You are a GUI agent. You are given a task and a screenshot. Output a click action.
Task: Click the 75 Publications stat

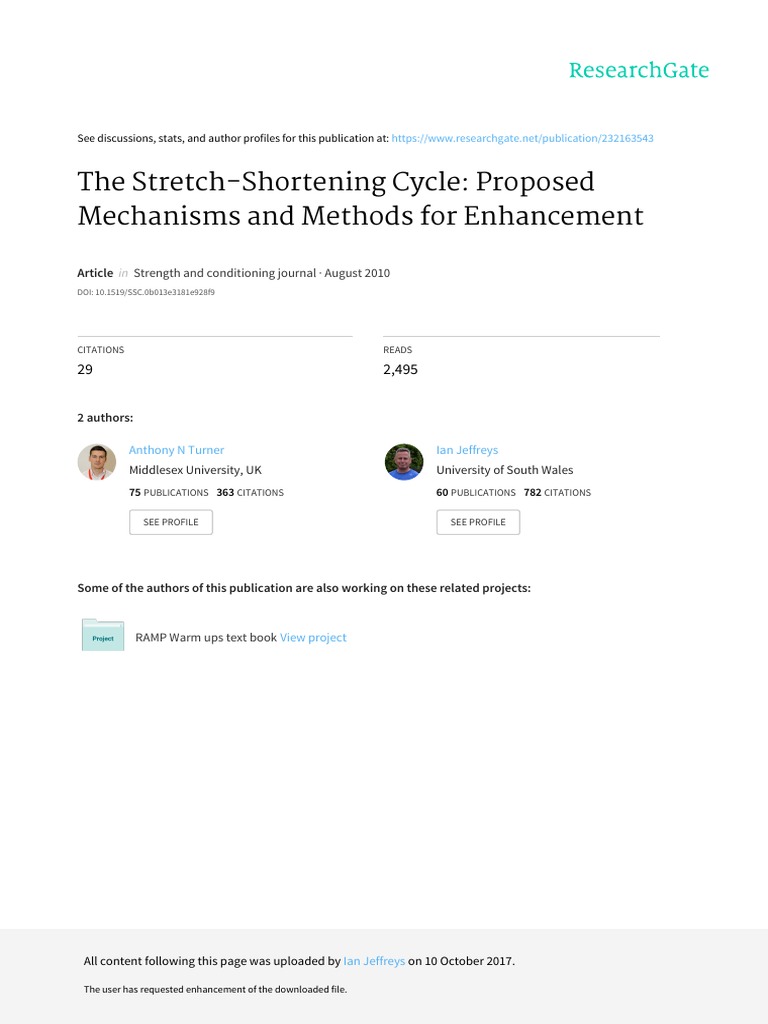[169, 492]
